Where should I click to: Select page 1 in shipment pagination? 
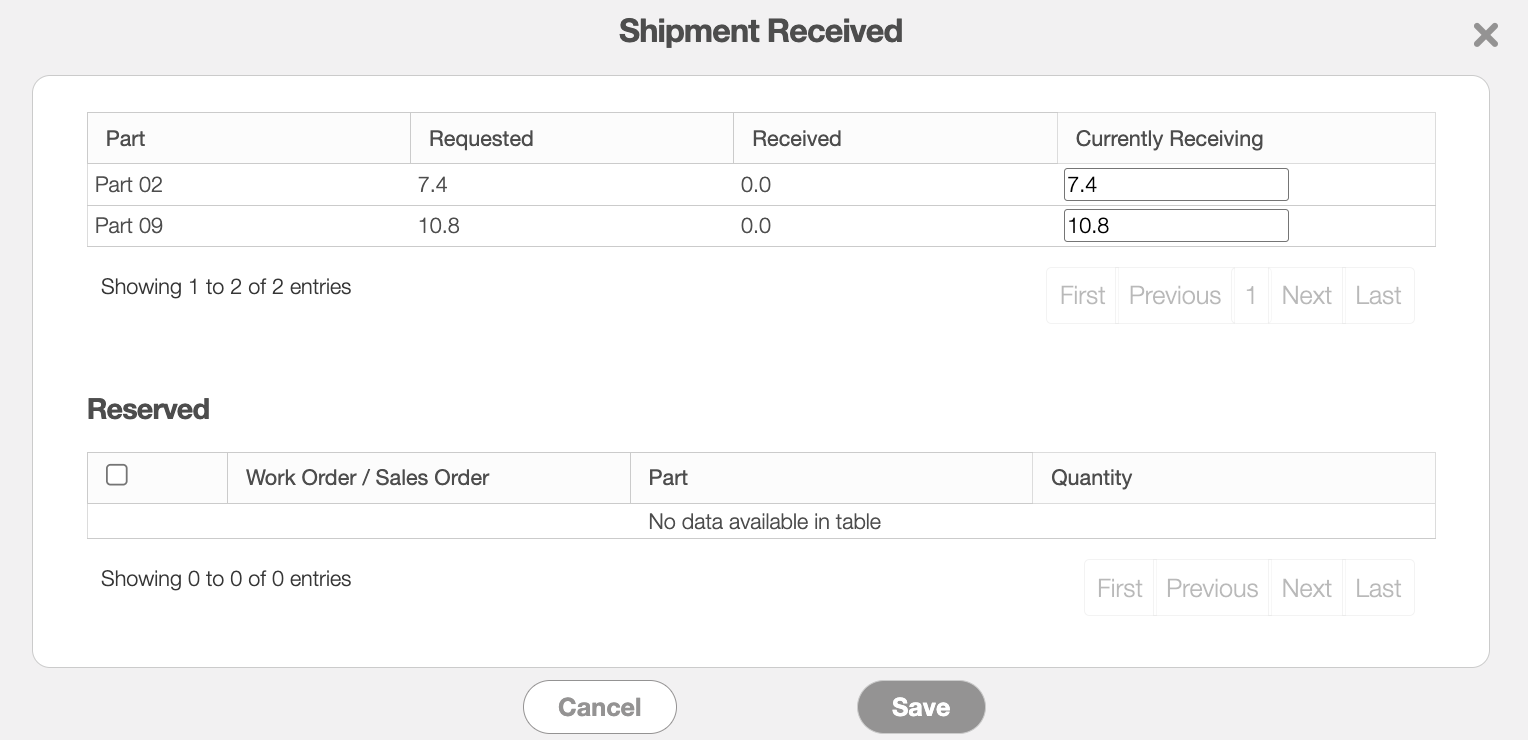(1251, 295)
